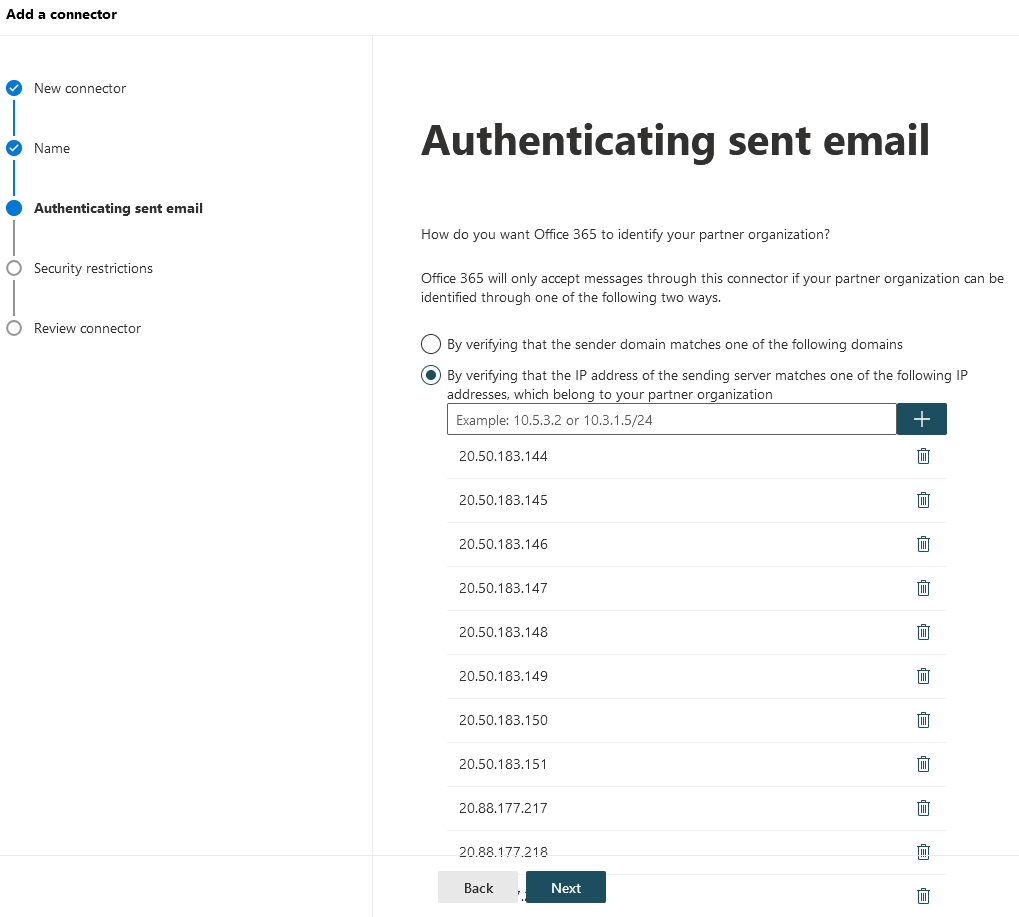Open the Security restrictions step
Image resolution: width=1019 pixels, height=917 pixels.
pyautogui.click(x=93, y=268)
